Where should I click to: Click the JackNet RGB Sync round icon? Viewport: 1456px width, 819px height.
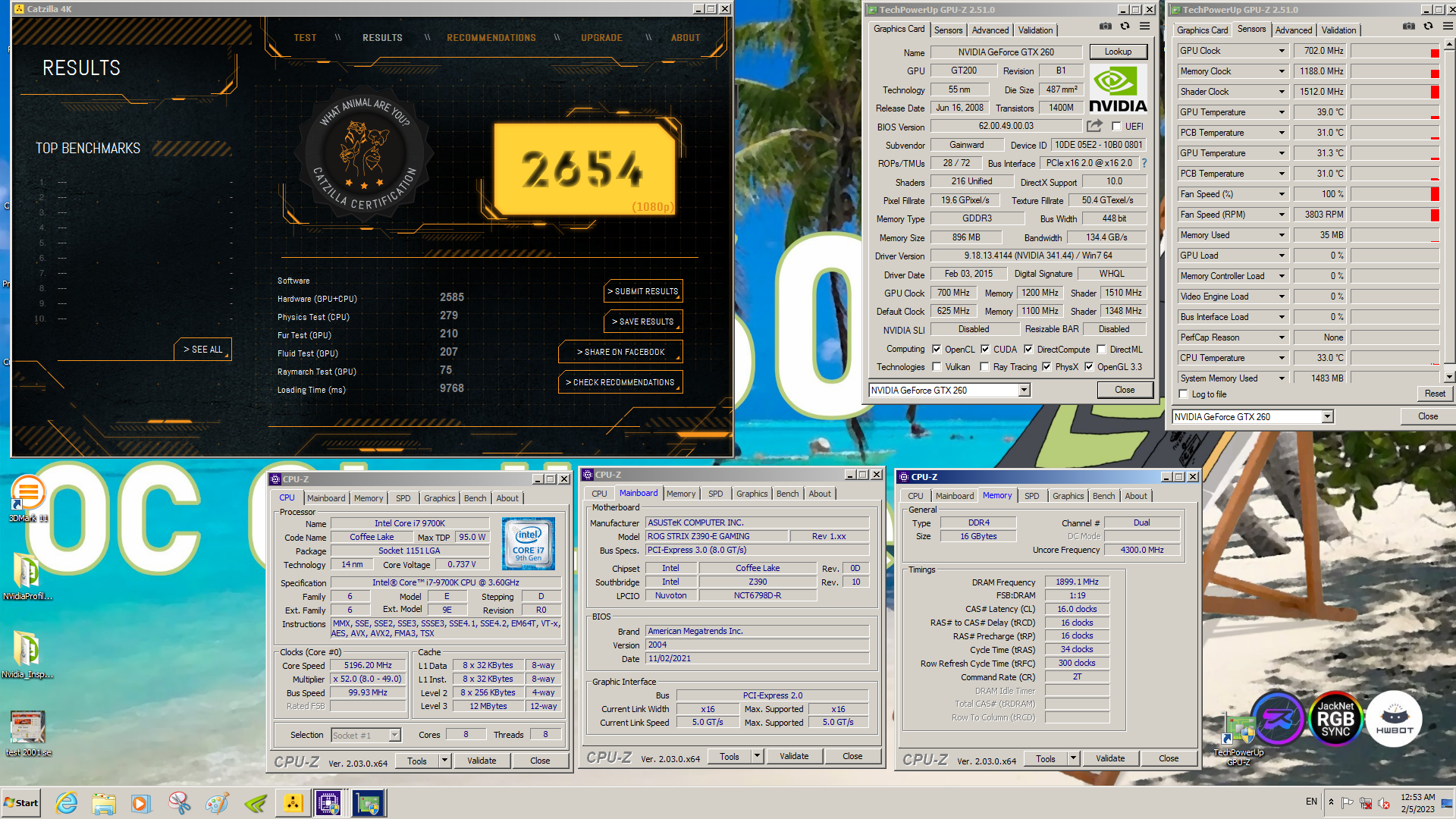[1335, 719]
